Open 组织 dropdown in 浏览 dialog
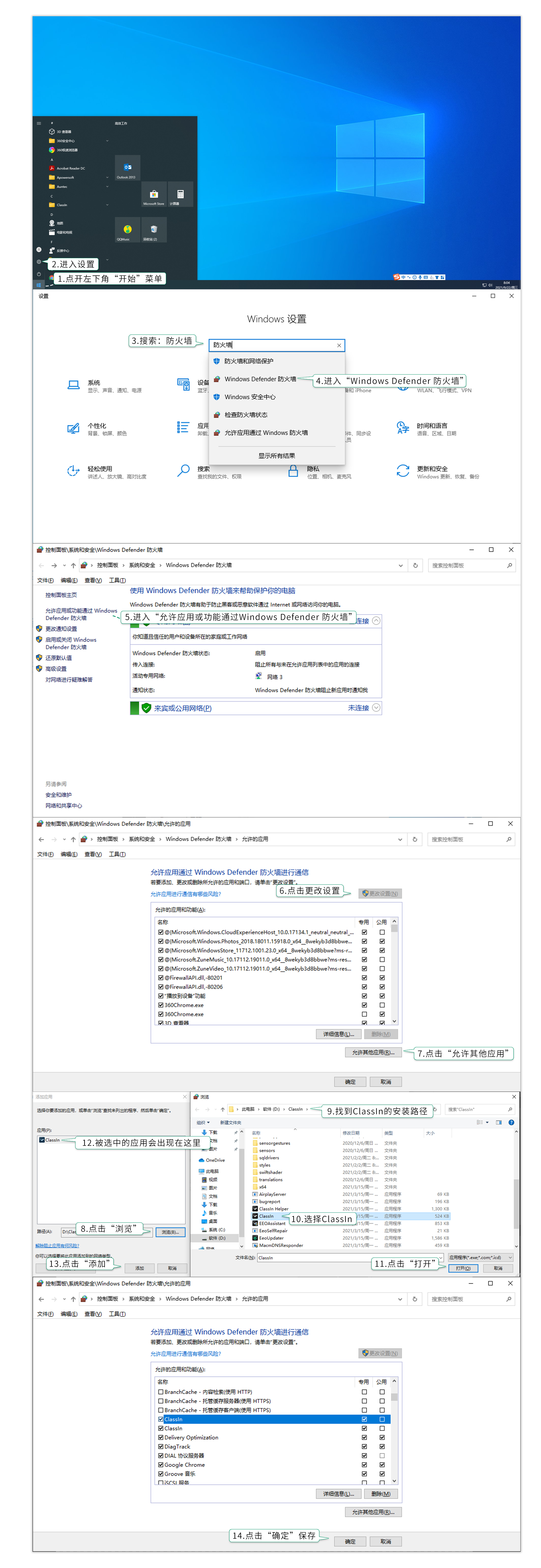Viewport: 541px width, 1568px height. (203, 1123)
